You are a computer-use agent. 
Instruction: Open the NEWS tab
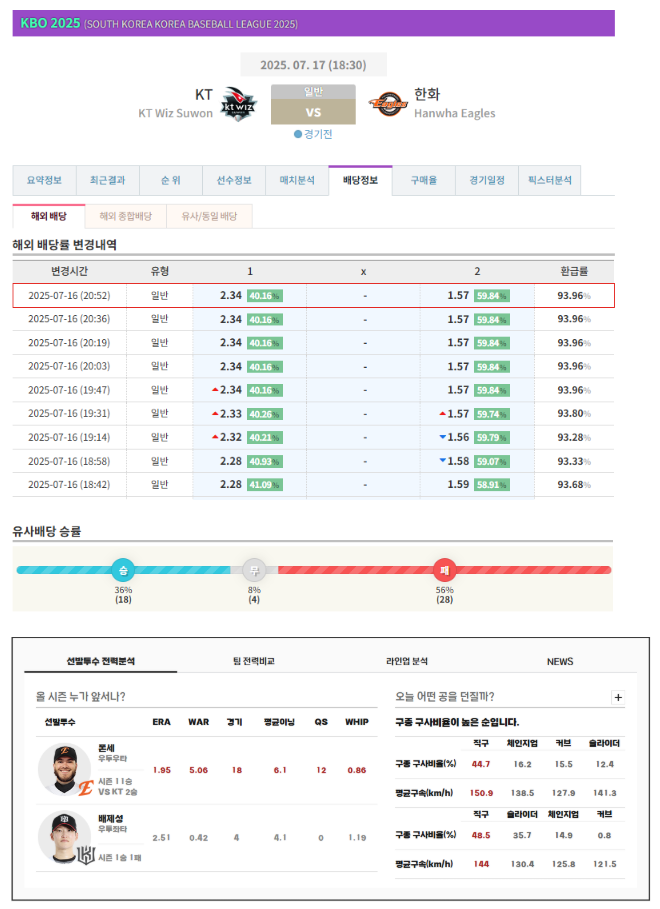tap(560, 661)
